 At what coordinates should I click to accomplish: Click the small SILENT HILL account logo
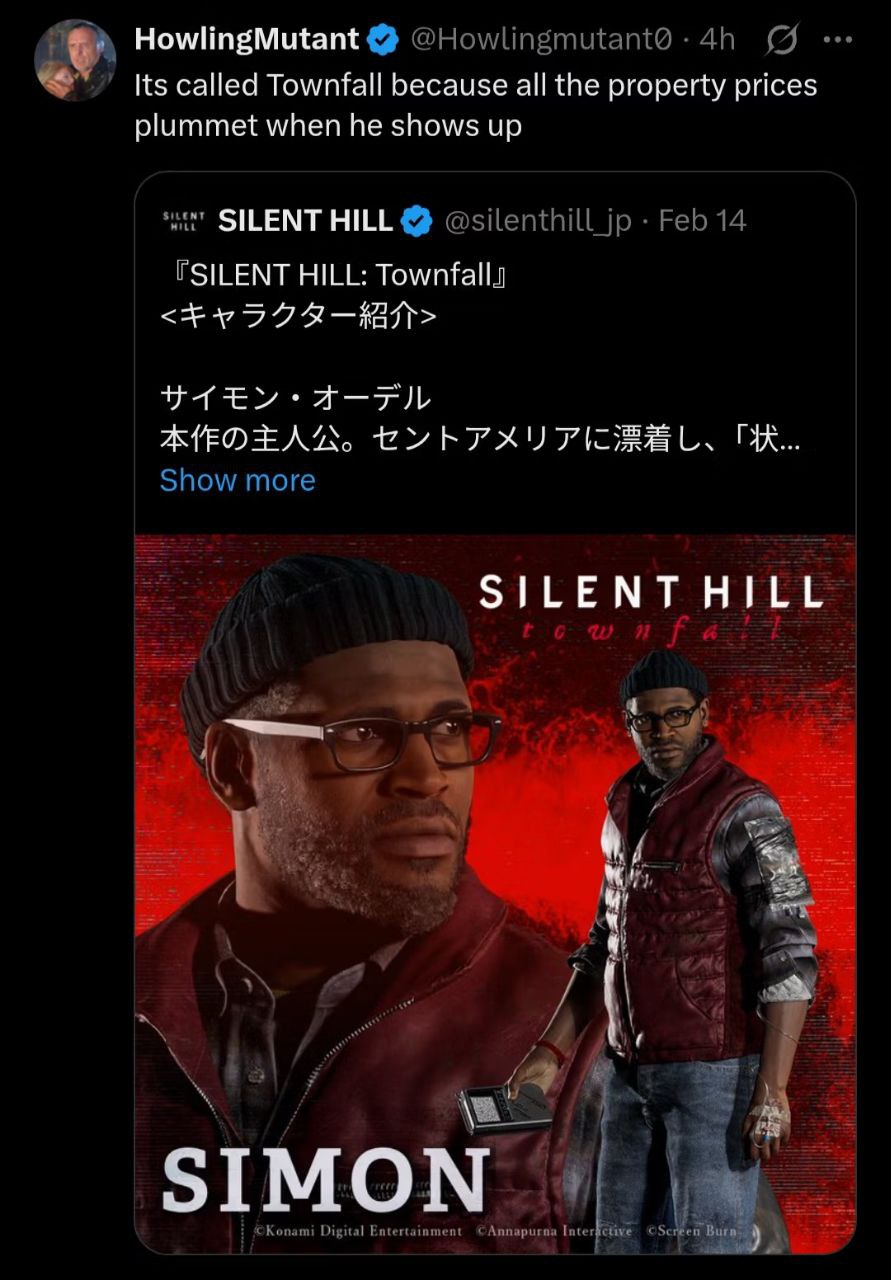(x=183, y=221)
